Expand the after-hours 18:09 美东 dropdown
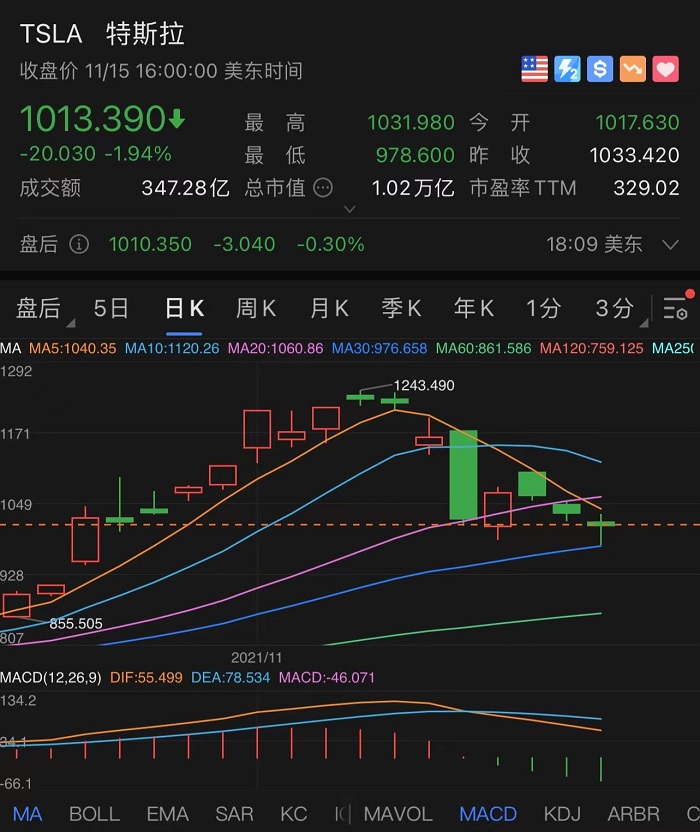 click(x=671, y=245)
